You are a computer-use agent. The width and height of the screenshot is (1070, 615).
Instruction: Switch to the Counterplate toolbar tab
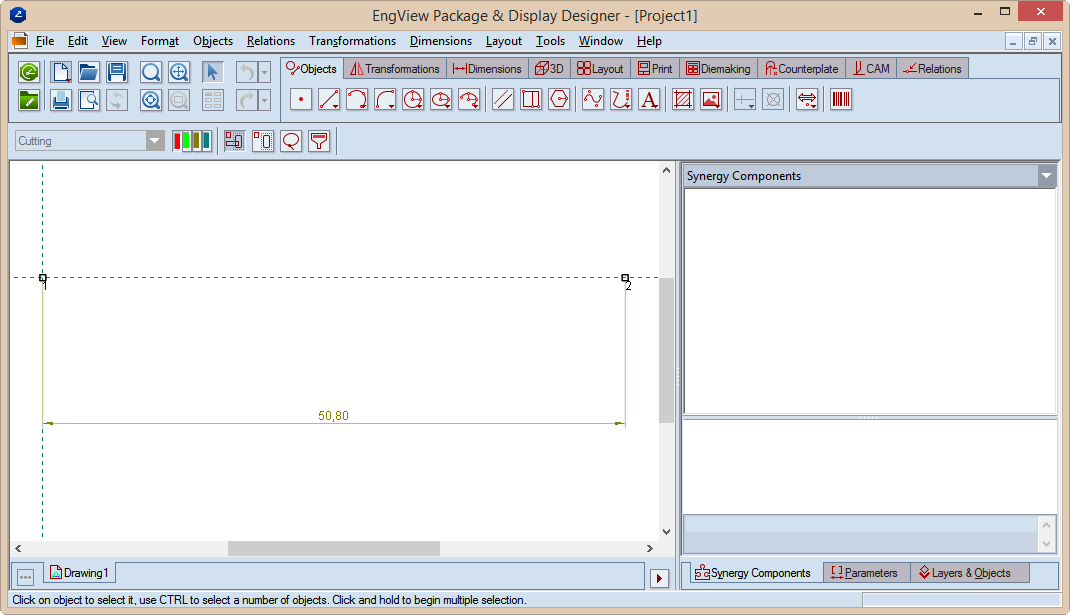[x=802, y=69]
